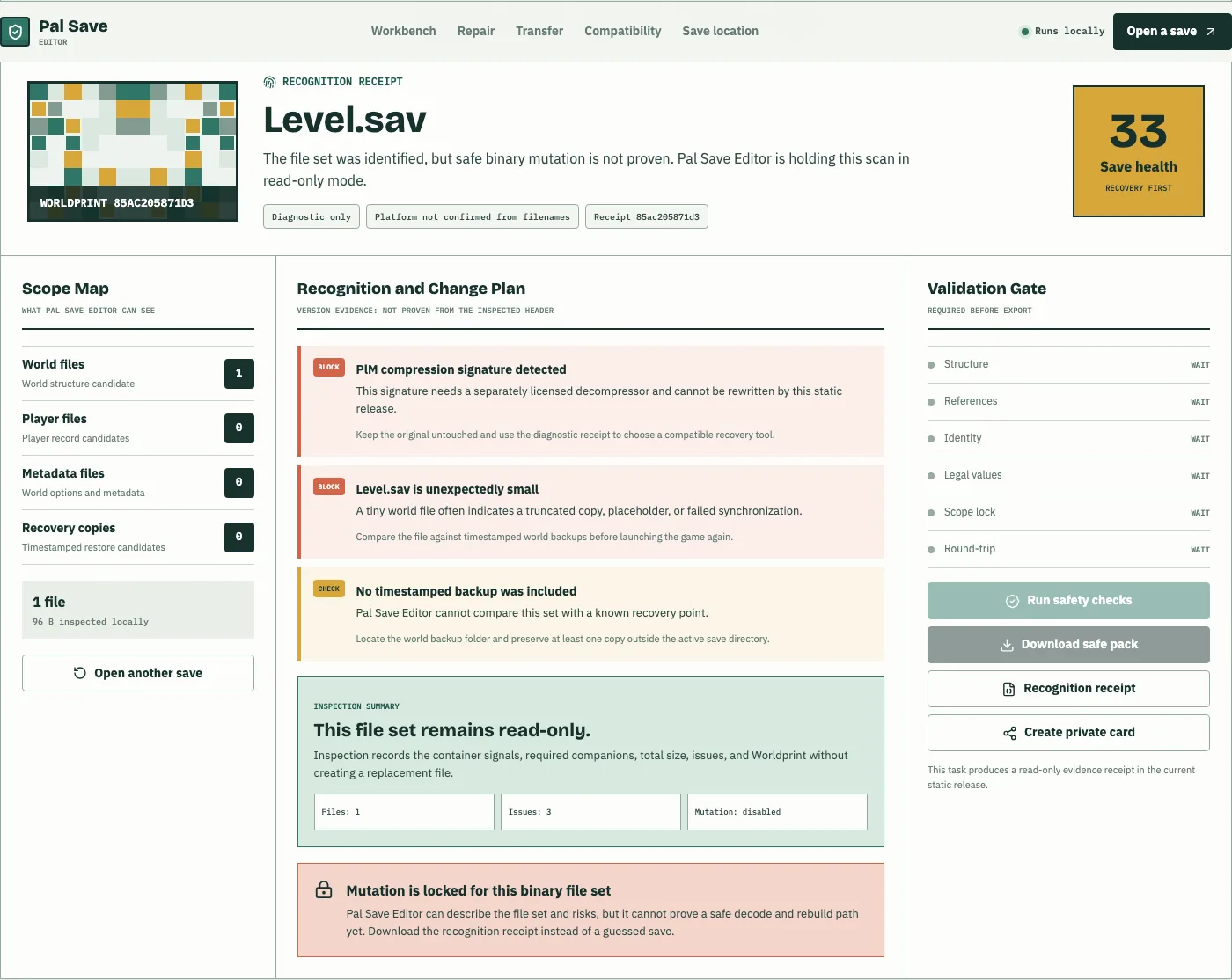Click the checkmark icon on Run safety checks

1013,601
